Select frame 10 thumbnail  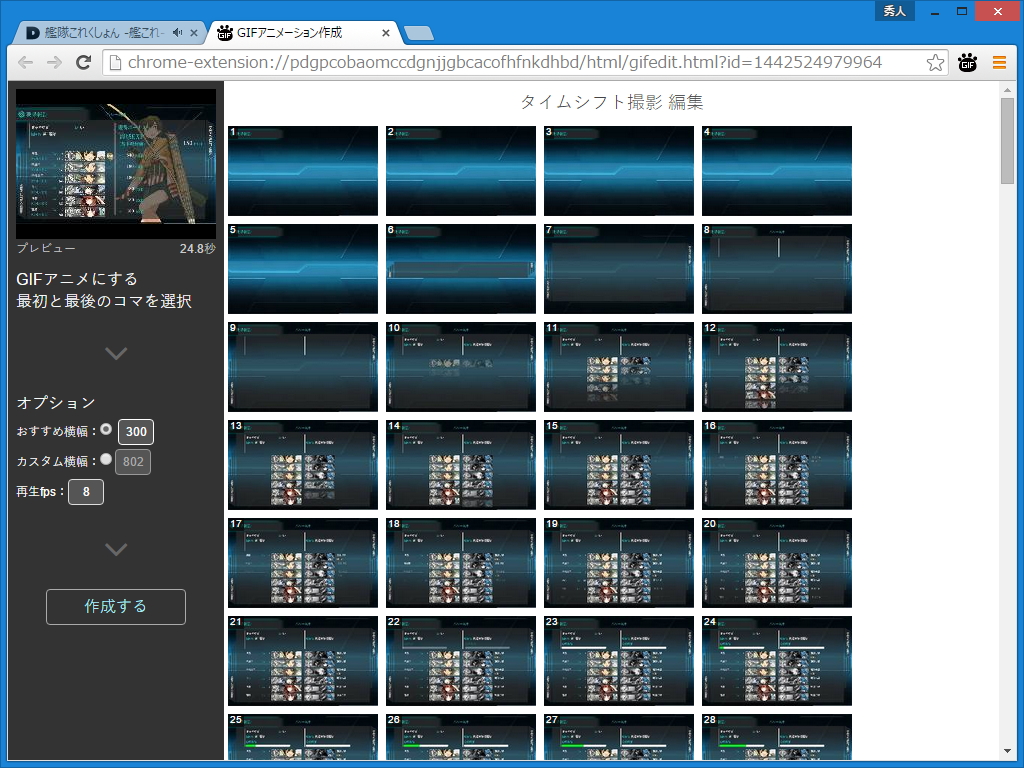click(461, 366)
